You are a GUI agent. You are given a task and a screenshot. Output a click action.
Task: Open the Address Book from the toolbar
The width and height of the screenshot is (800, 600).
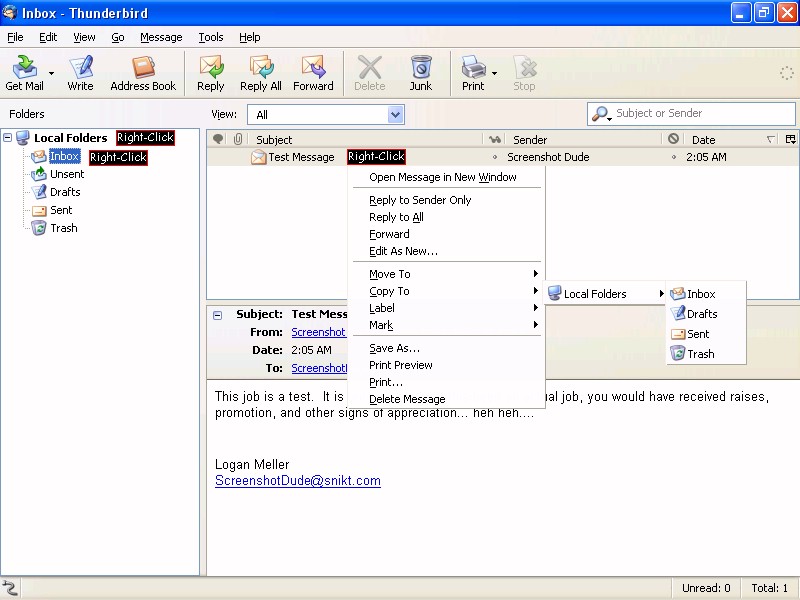click(143, 73)
